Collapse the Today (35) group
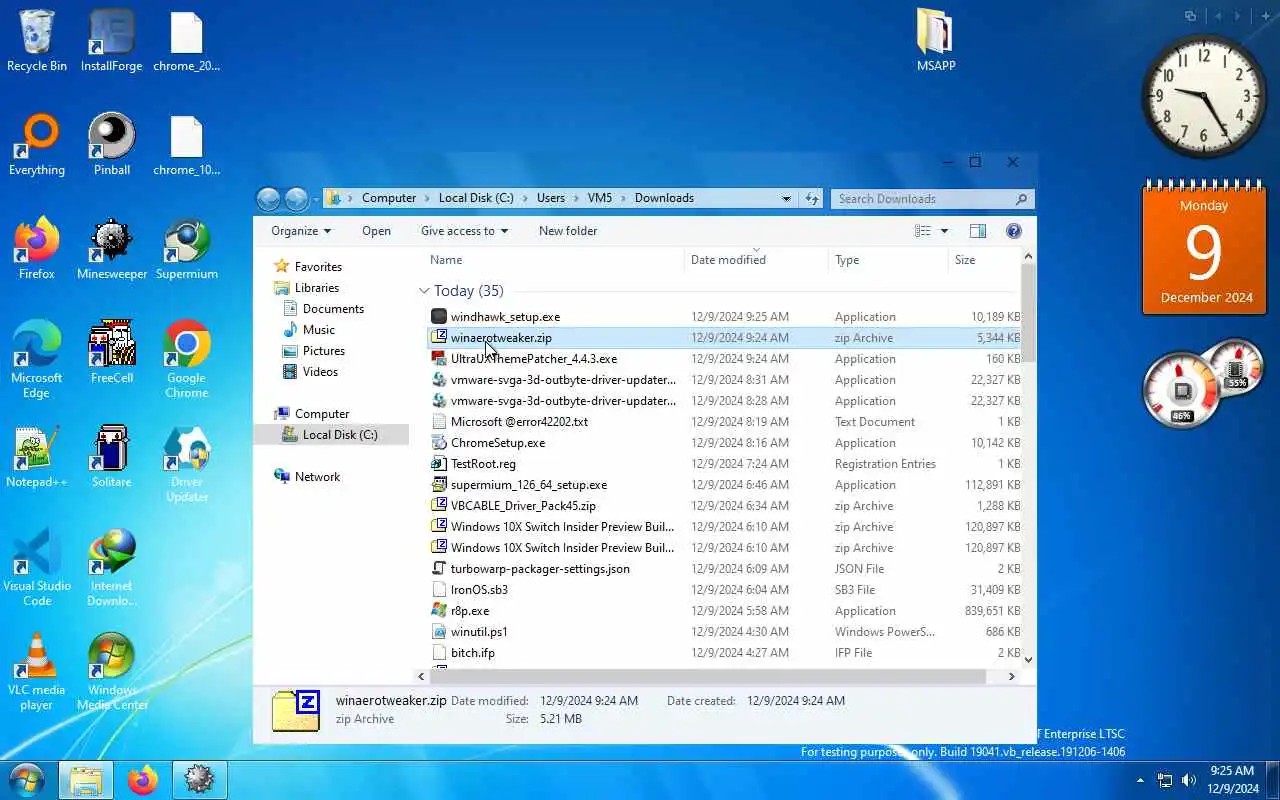The image size is (1280, 800). click(424, 291)
